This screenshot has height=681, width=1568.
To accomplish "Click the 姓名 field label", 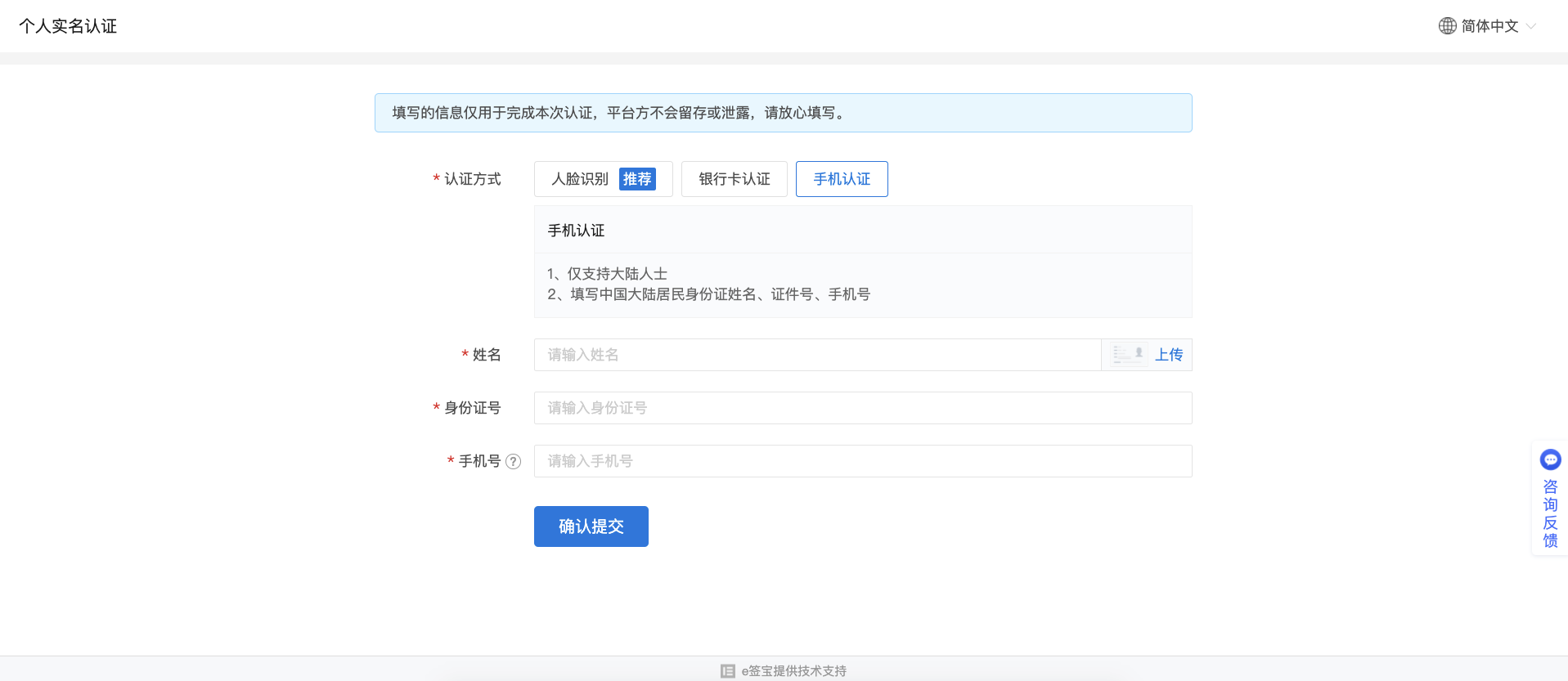I will click(487, 355).
